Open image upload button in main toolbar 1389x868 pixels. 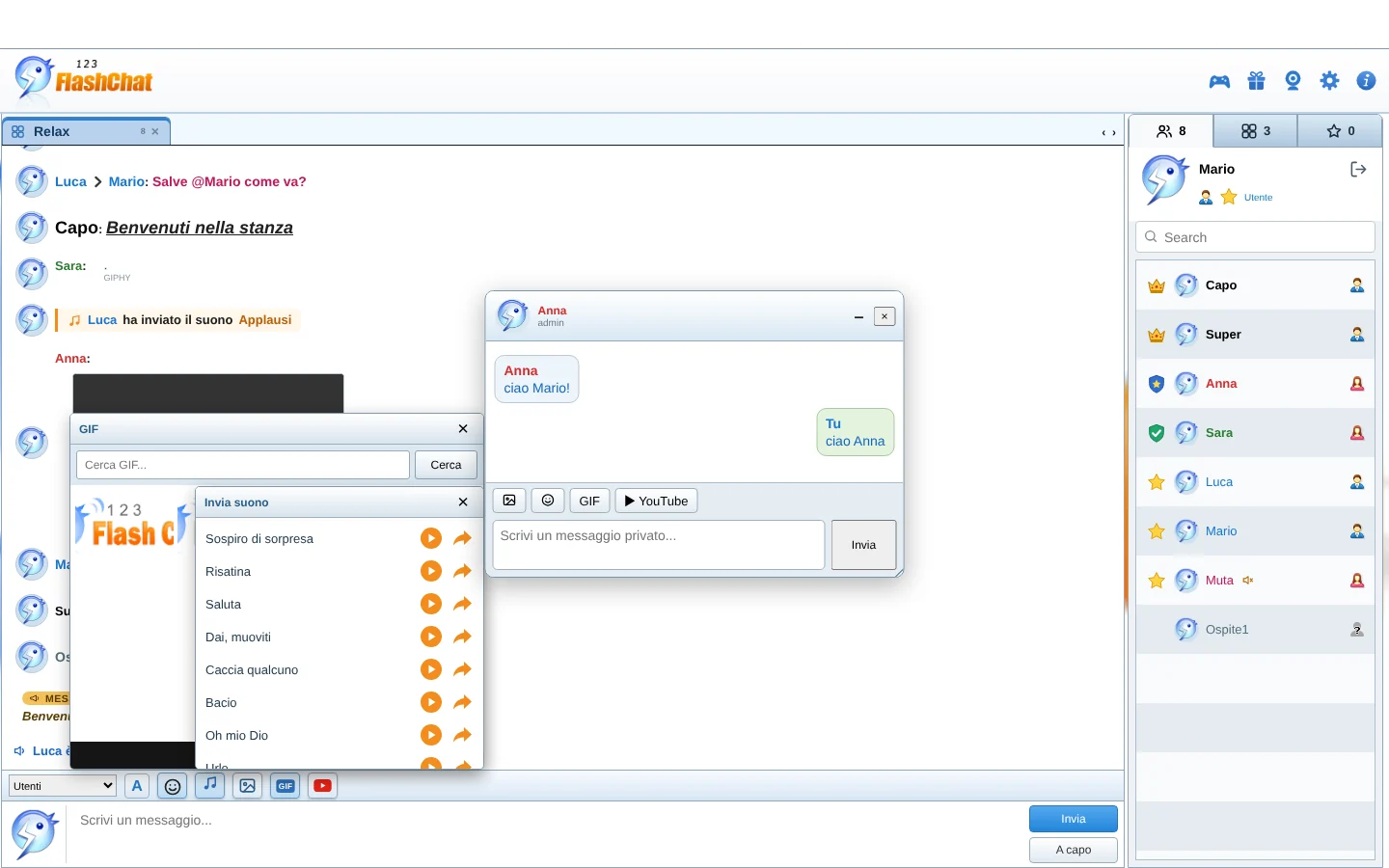[x=248, y=786]
